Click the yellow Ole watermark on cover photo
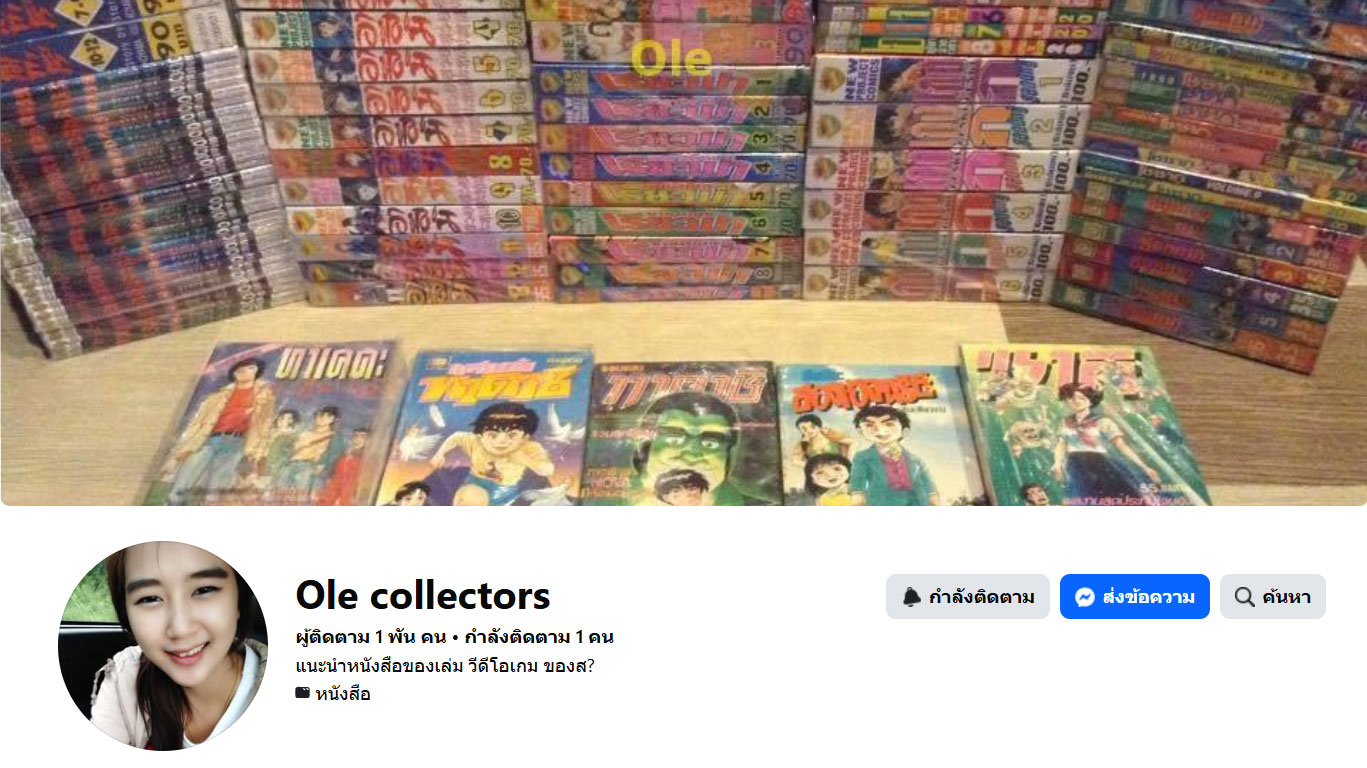The width and height of the screenshot is (1367, 768). click(671, 60)
